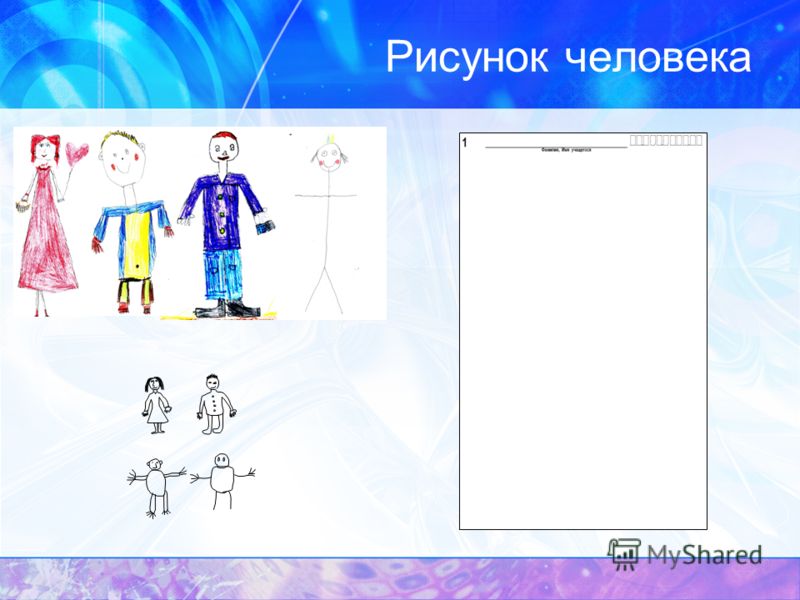
Task: Click the row of code boxes on the form
Action: pos(666,140)
